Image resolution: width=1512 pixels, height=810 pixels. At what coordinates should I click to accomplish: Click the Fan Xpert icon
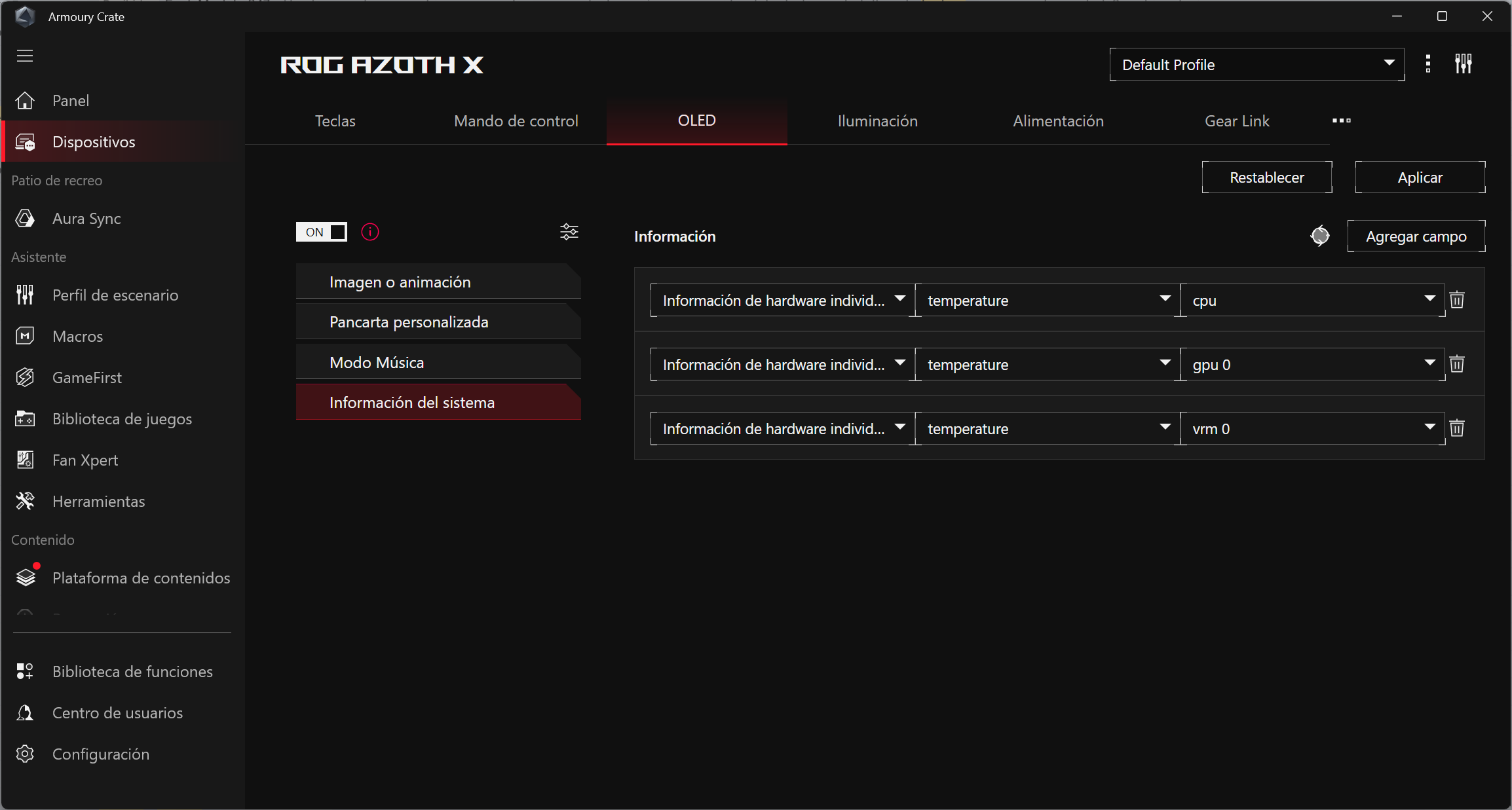click(x=25, y=460)
